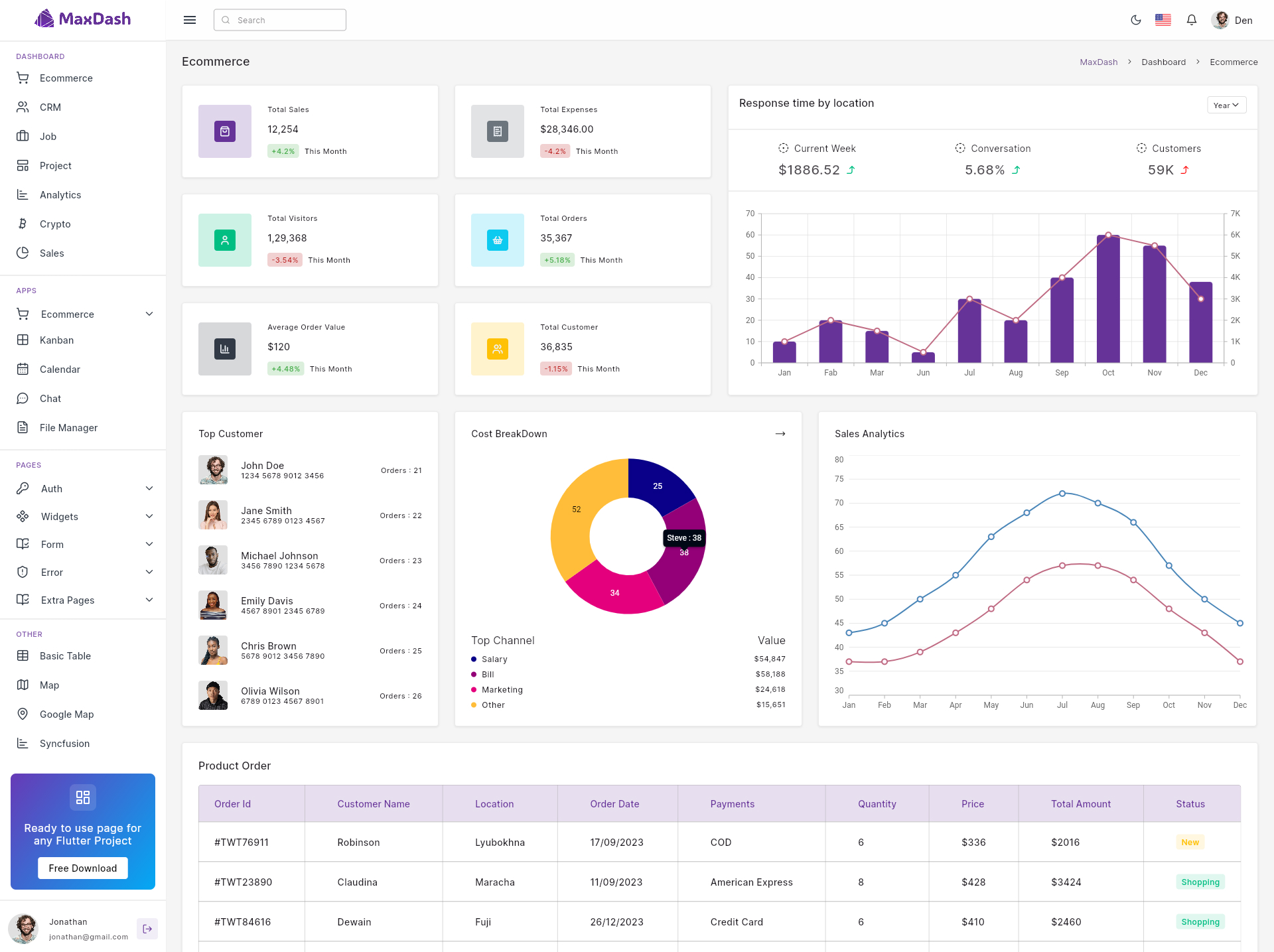The height and width of the screenshot is (952, 1274).
Task: Click the MaxDash breadcrumb link
Action: pyautogui.click(x=1098, y=62)
